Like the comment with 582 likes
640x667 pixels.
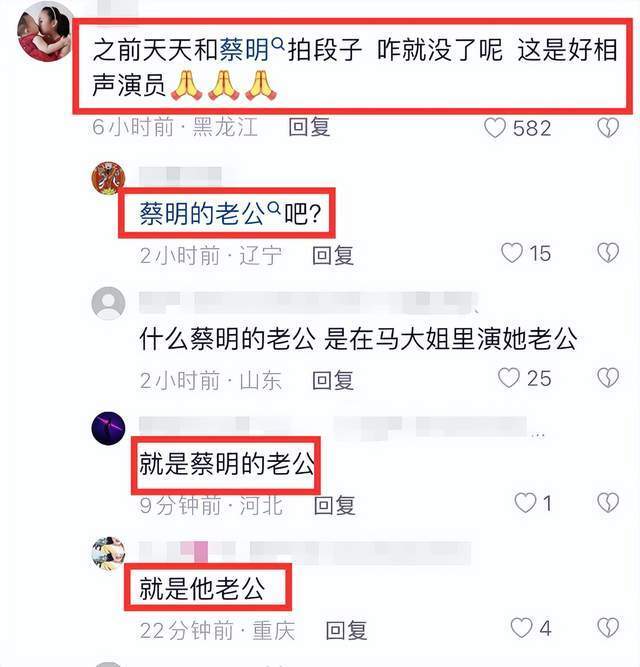pos(495,128)
